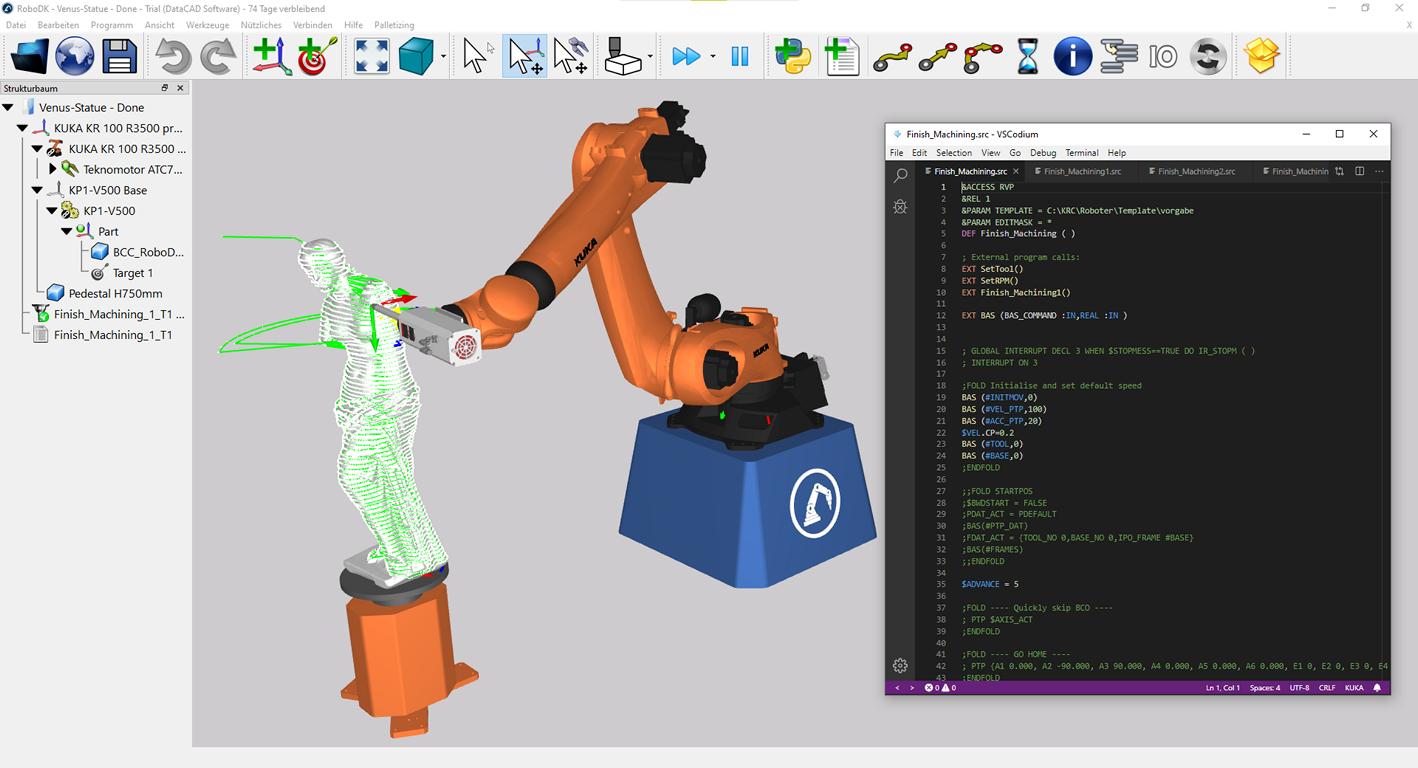Open the yellow box package icon
The width and height of the screenshot is (1418, 768).
tap(1262, 56)
